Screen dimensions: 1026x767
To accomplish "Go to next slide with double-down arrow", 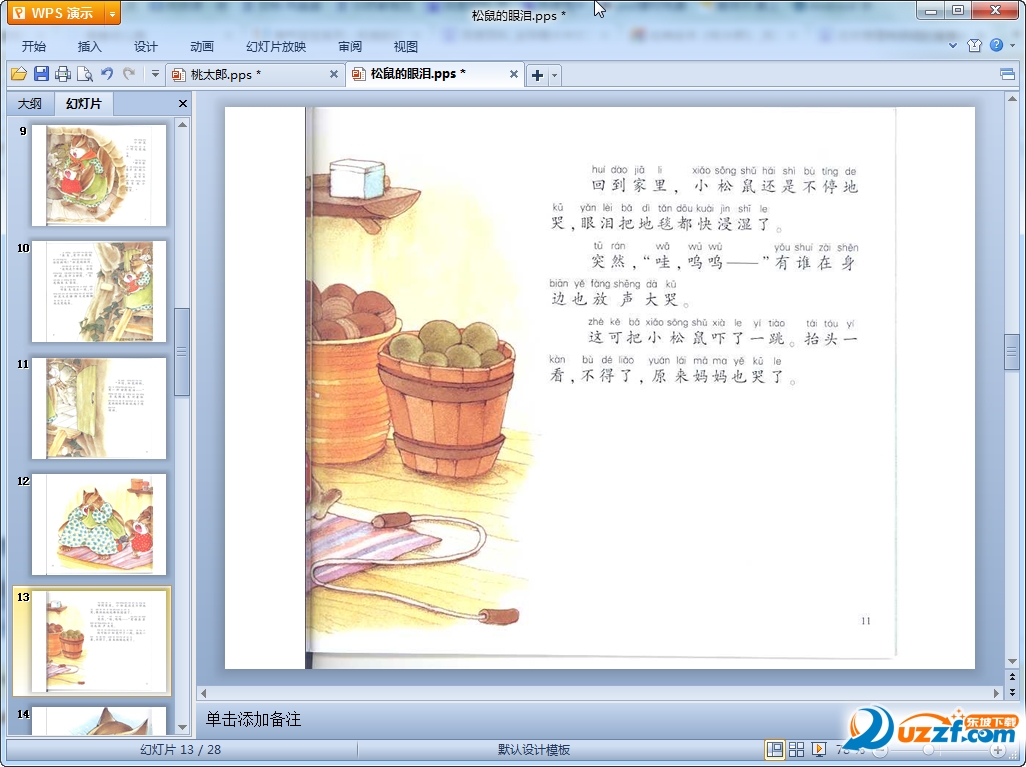I will [1012, 692].
